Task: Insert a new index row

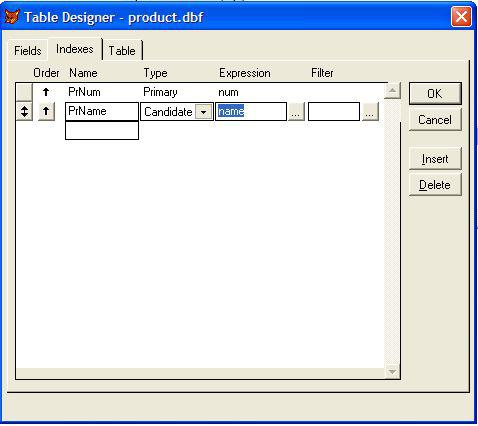Action: click(x=435, y=159)
